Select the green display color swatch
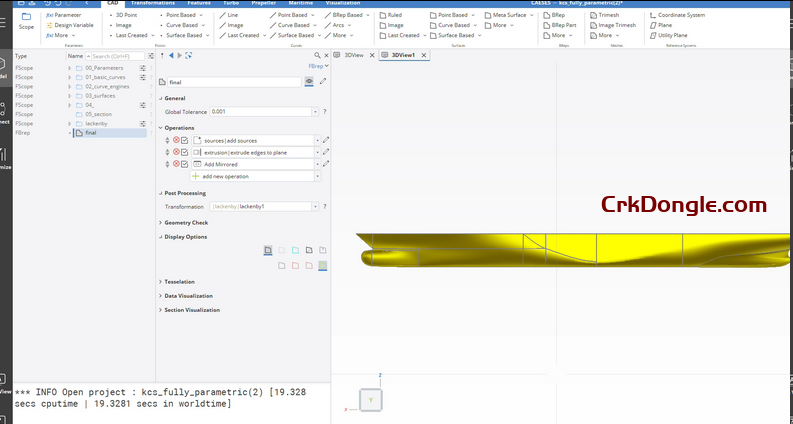Viewport: 793px width, 424px height. coord(322,265)
